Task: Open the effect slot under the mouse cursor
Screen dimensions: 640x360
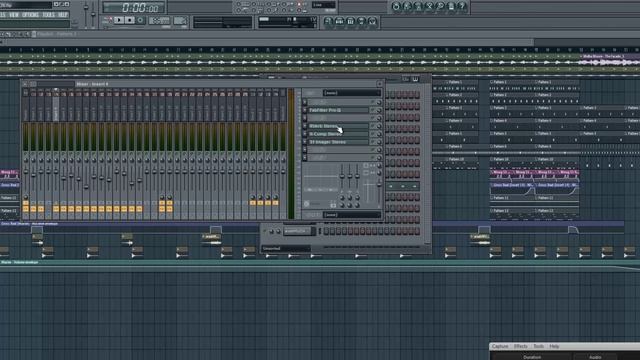Action: (338, 126)
